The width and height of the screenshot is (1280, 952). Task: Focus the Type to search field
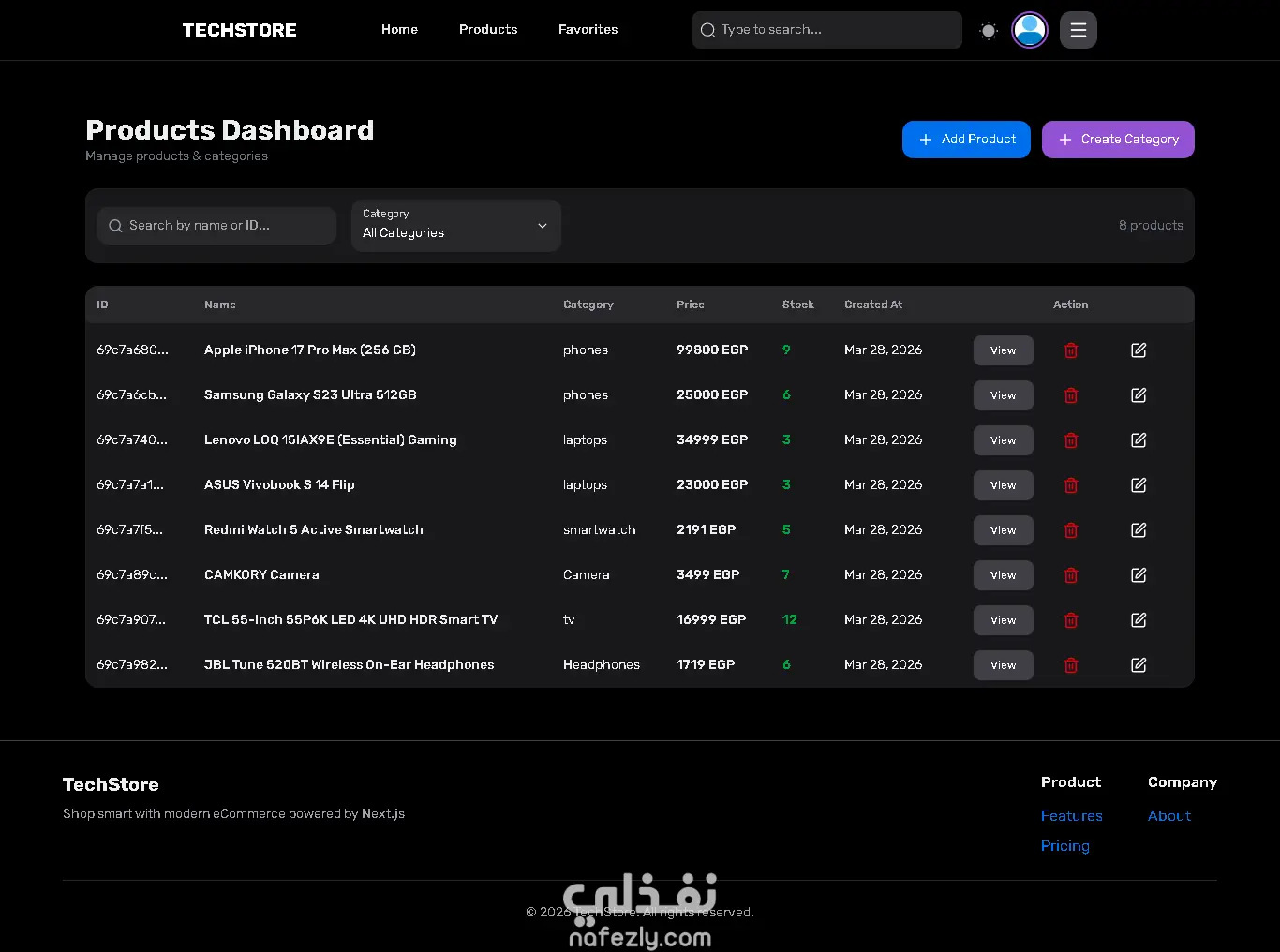827,30
